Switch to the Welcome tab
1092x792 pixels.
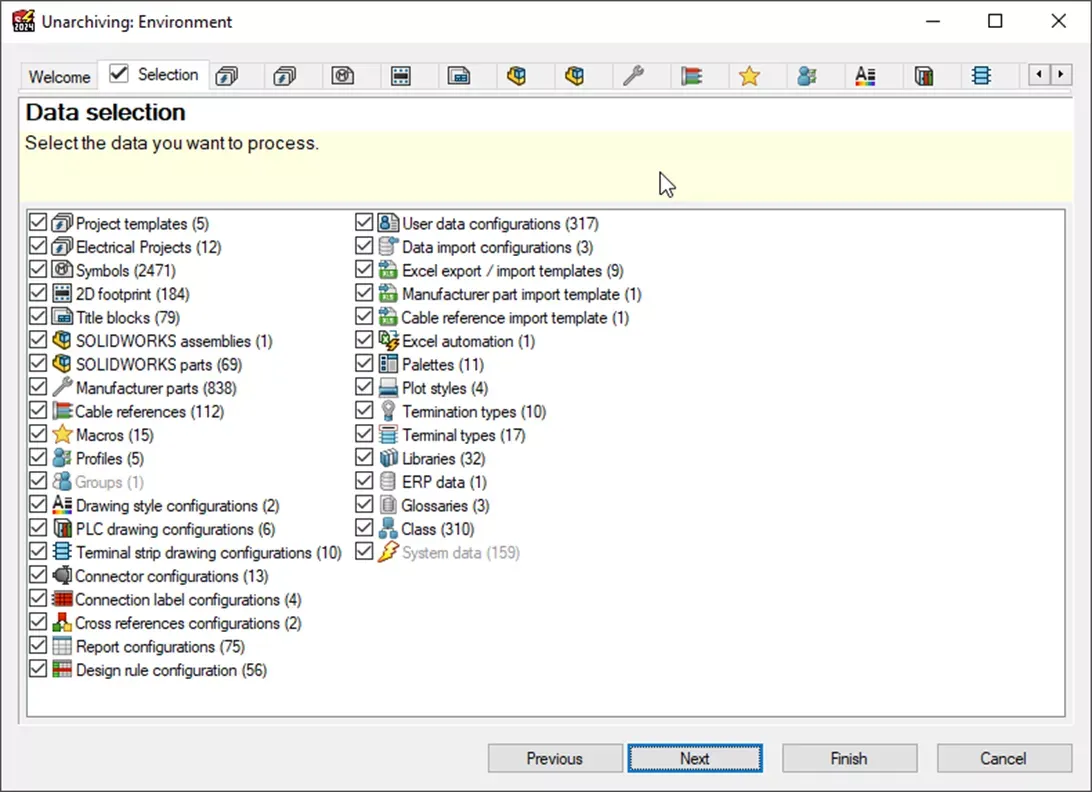[x=59, y=77]
